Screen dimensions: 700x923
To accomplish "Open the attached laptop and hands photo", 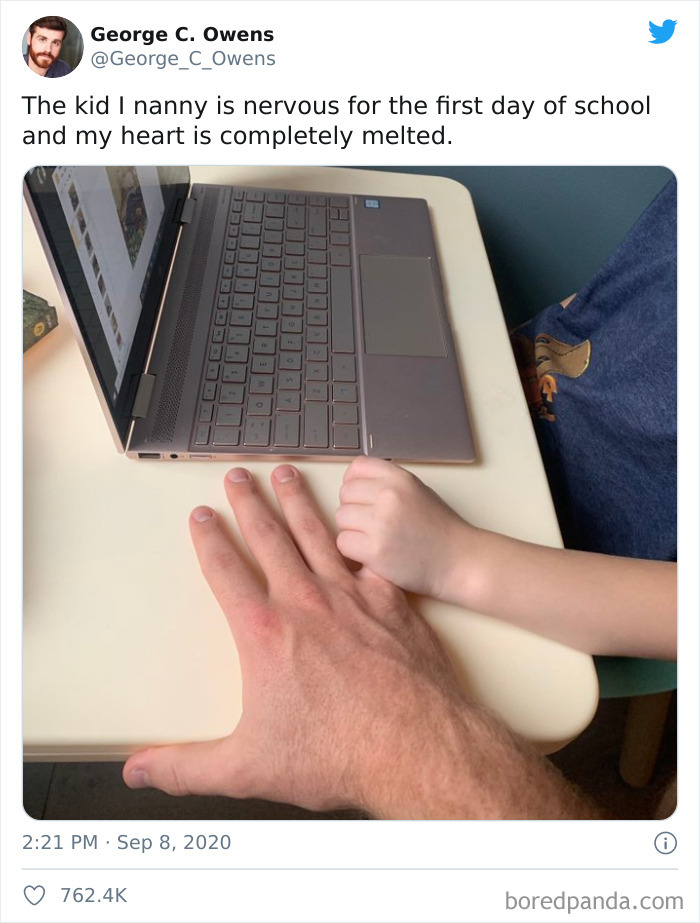I will (x=350, y=493).
